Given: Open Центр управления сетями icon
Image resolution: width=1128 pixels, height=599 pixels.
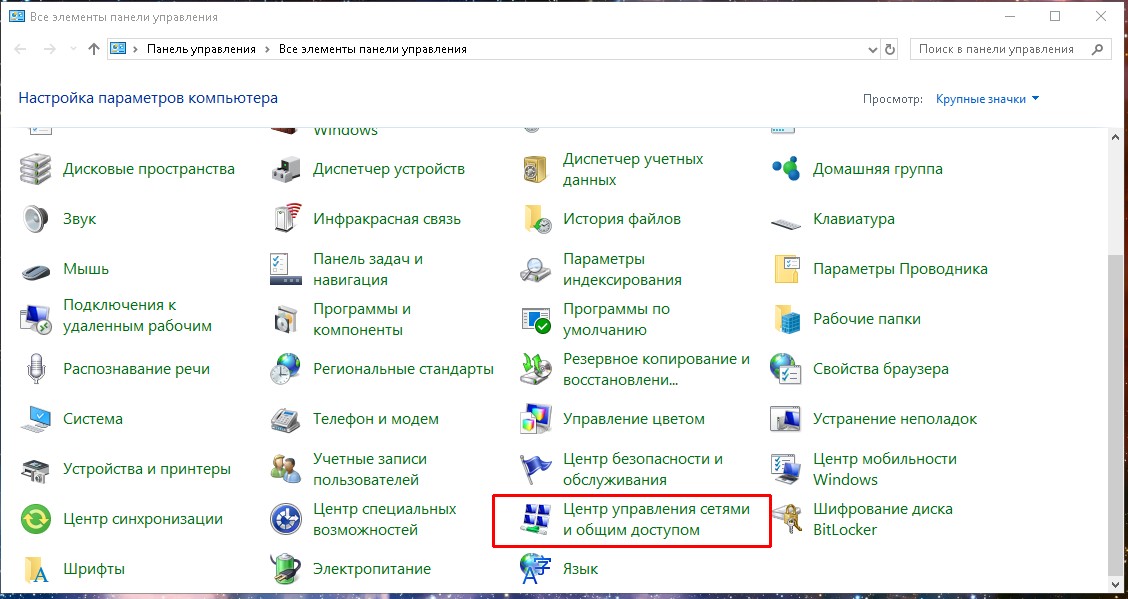Looking at the screenshot, I should tap(535, 518).
